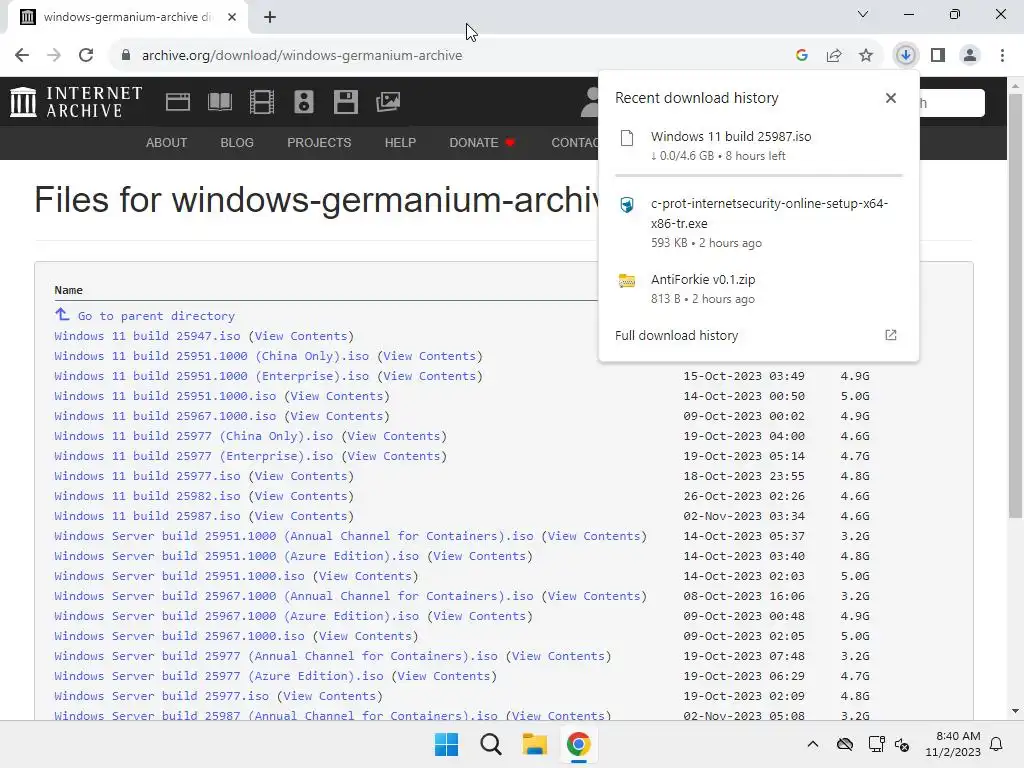Click the muted volume tray icon
The image size is (1024, 768).
[903, 744]
